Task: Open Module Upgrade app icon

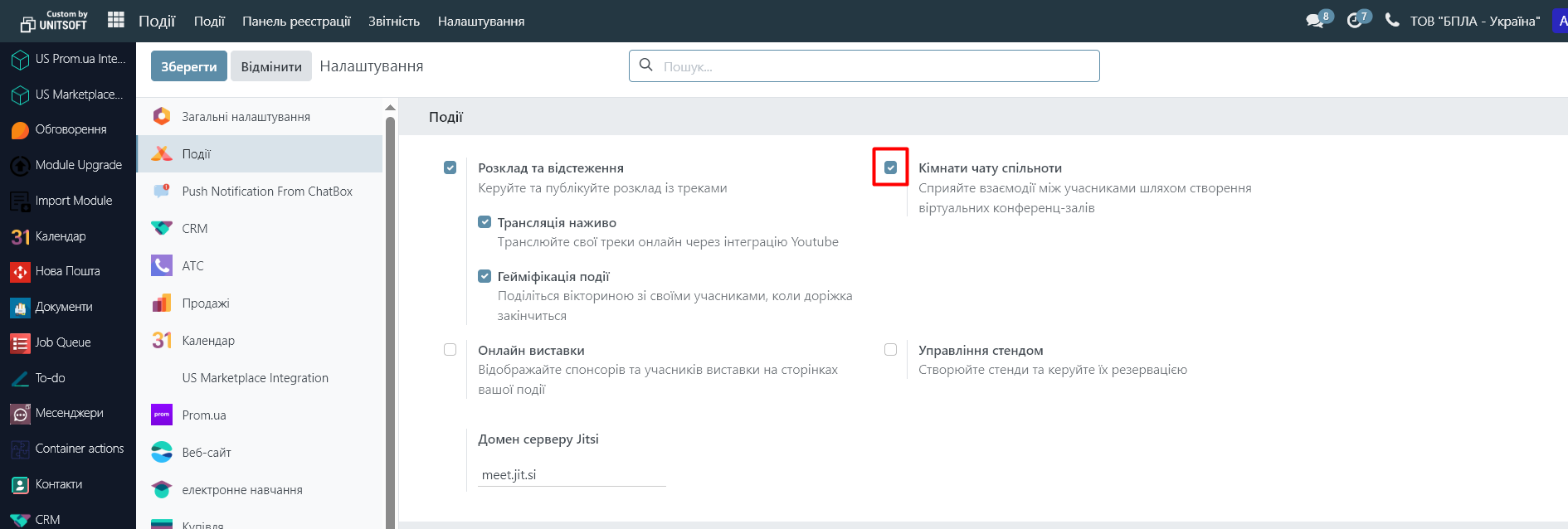Action: (x=20, y=165)
